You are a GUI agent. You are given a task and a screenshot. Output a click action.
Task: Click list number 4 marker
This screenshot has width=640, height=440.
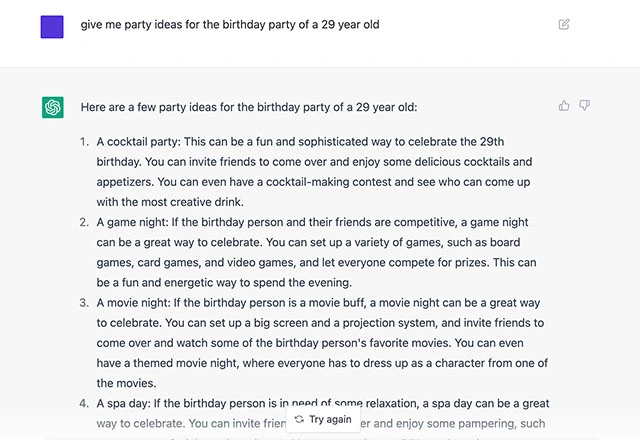(x=84, y=403)
